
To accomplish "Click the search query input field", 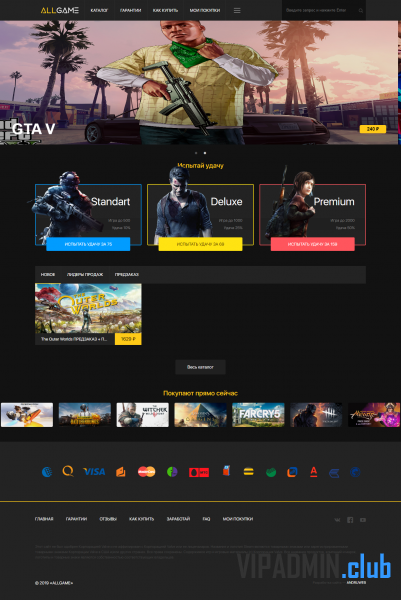I will pyautogui.click(x=319, y=10).
